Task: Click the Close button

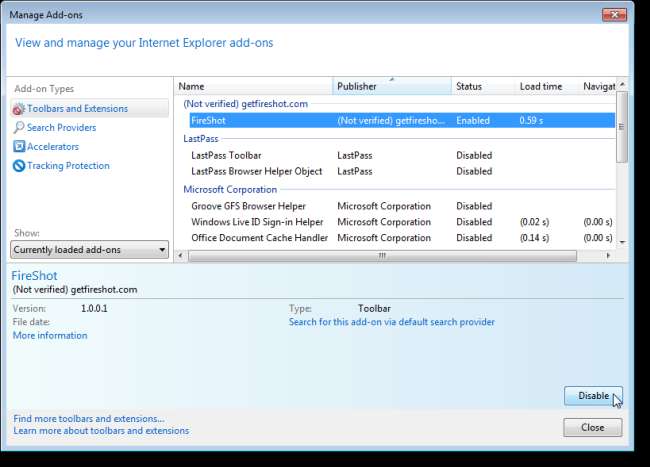Action: [592, 427]
